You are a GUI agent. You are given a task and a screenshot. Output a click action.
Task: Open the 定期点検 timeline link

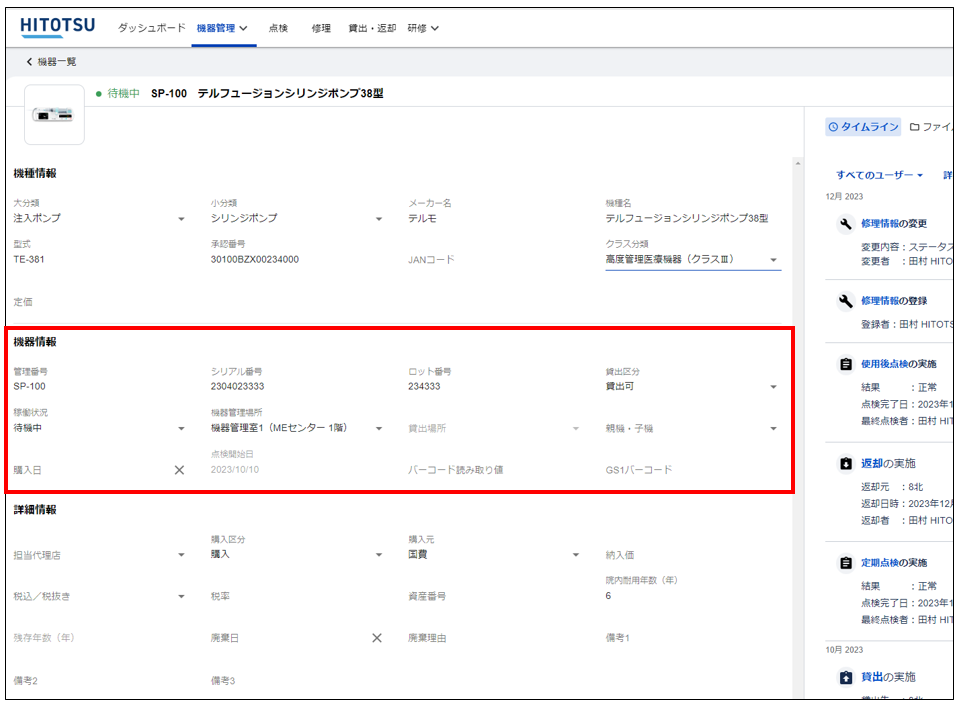point(880,563)
